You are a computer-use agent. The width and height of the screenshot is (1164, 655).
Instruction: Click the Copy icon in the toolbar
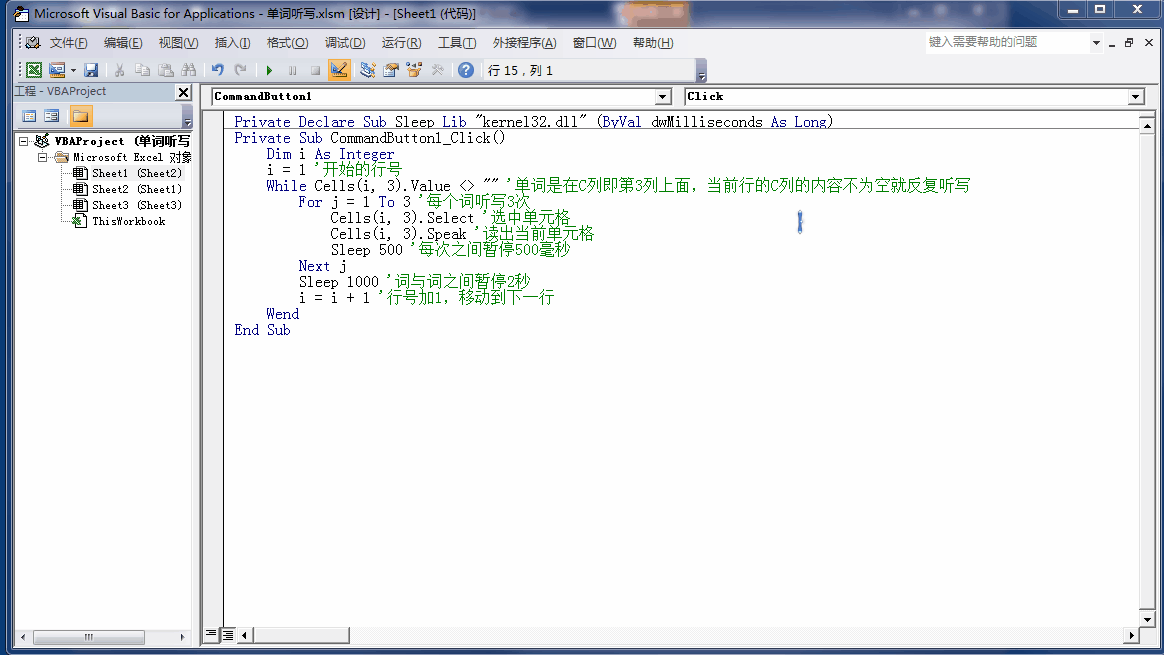[142, 70]
